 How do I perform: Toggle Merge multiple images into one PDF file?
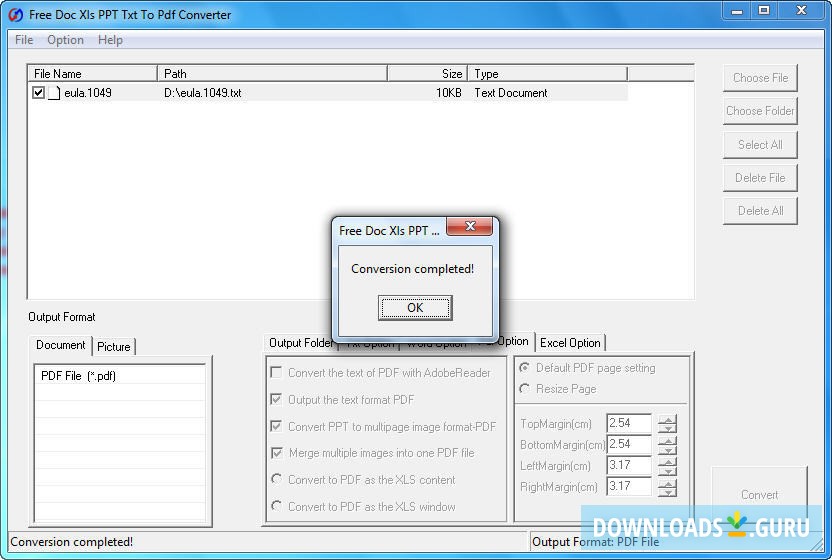[276, 453]
